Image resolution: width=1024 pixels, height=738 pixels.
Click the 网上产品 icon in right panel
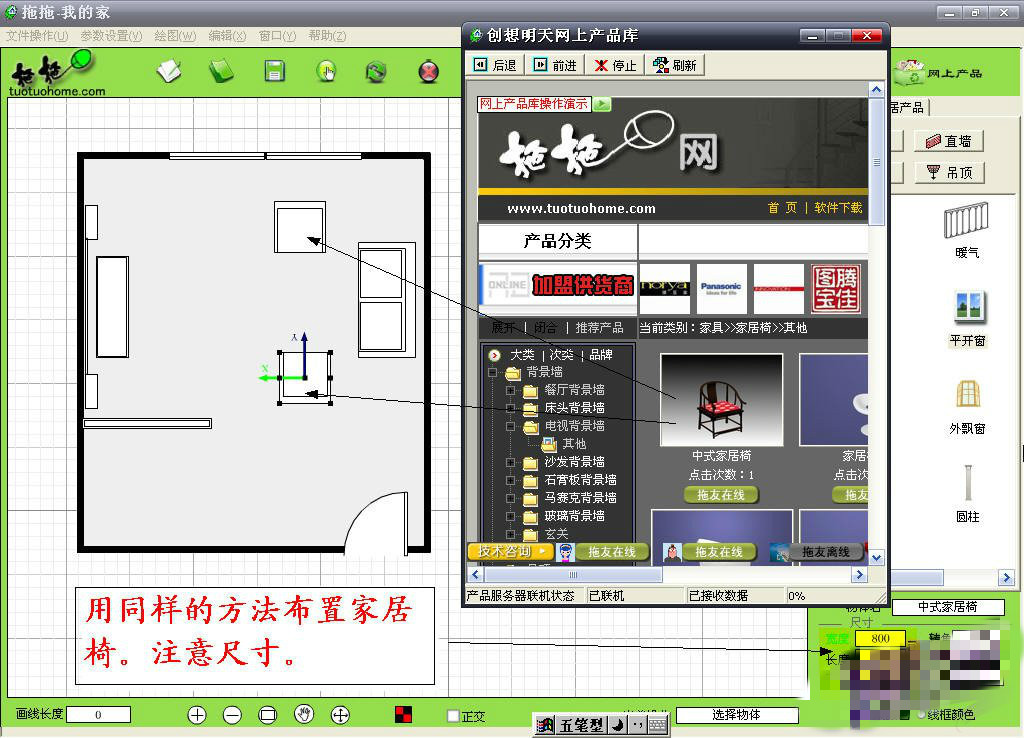(910, 72)
